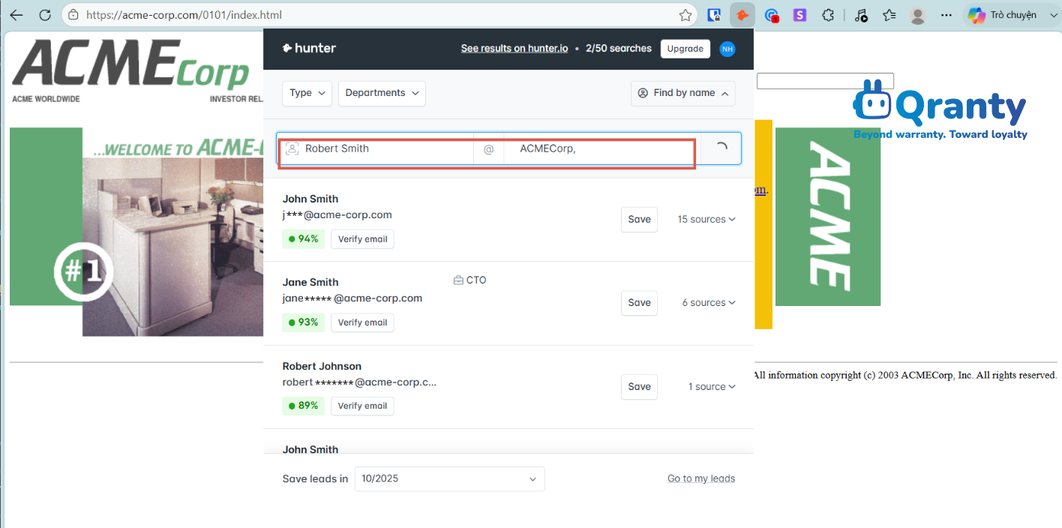The width and height of the screenshot is (1062, 528).
Task: Click the loading search button
Action: 721,148
